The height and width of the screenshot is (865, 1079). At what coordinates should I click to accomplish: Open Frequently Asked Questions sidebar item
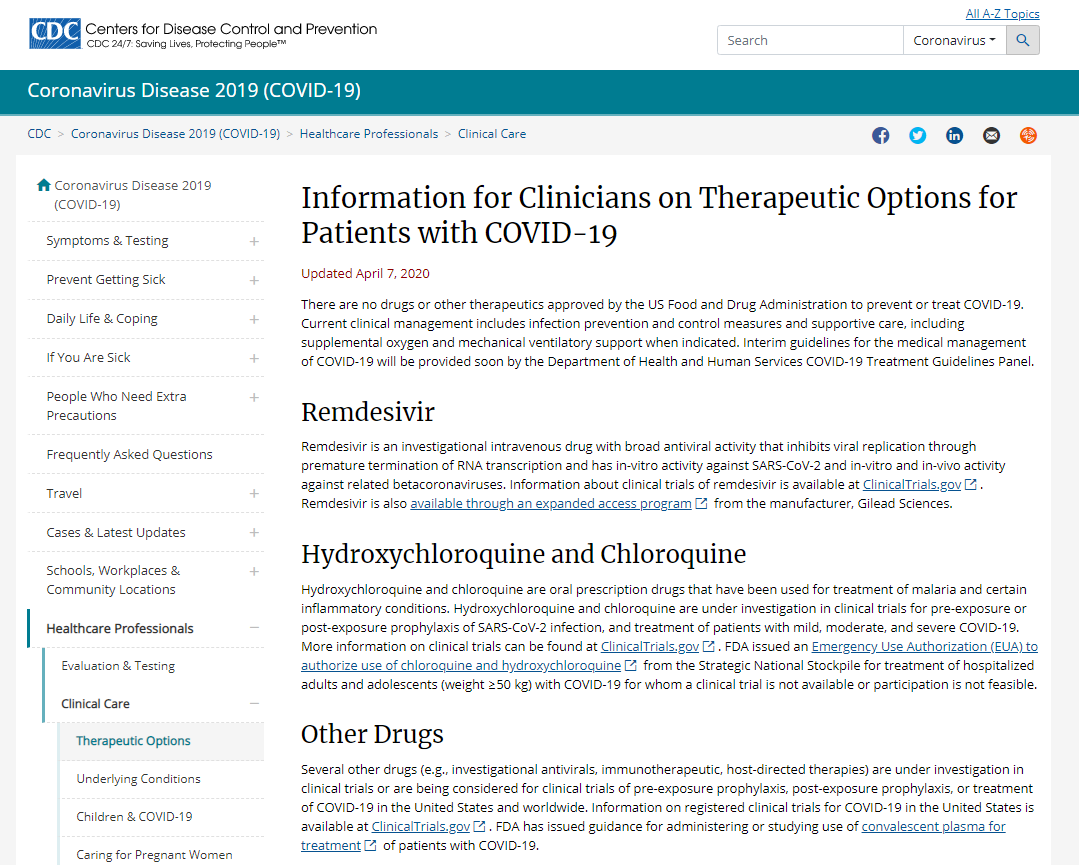point(129,455)
